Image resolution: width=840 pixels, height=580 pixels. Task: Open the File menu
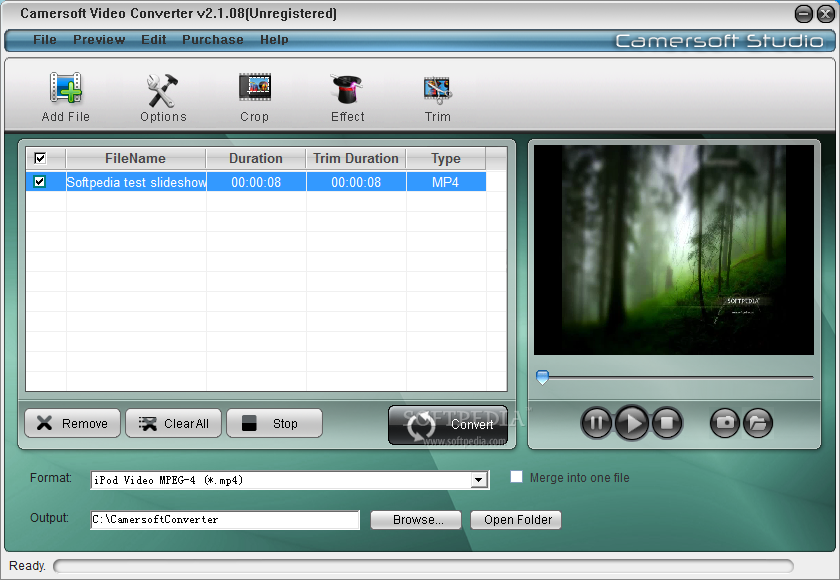coord(44,40)
